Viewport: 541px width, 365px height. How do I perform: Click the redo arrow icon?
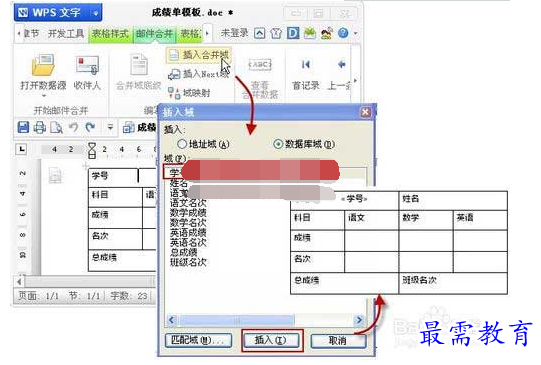click(90, 127)
